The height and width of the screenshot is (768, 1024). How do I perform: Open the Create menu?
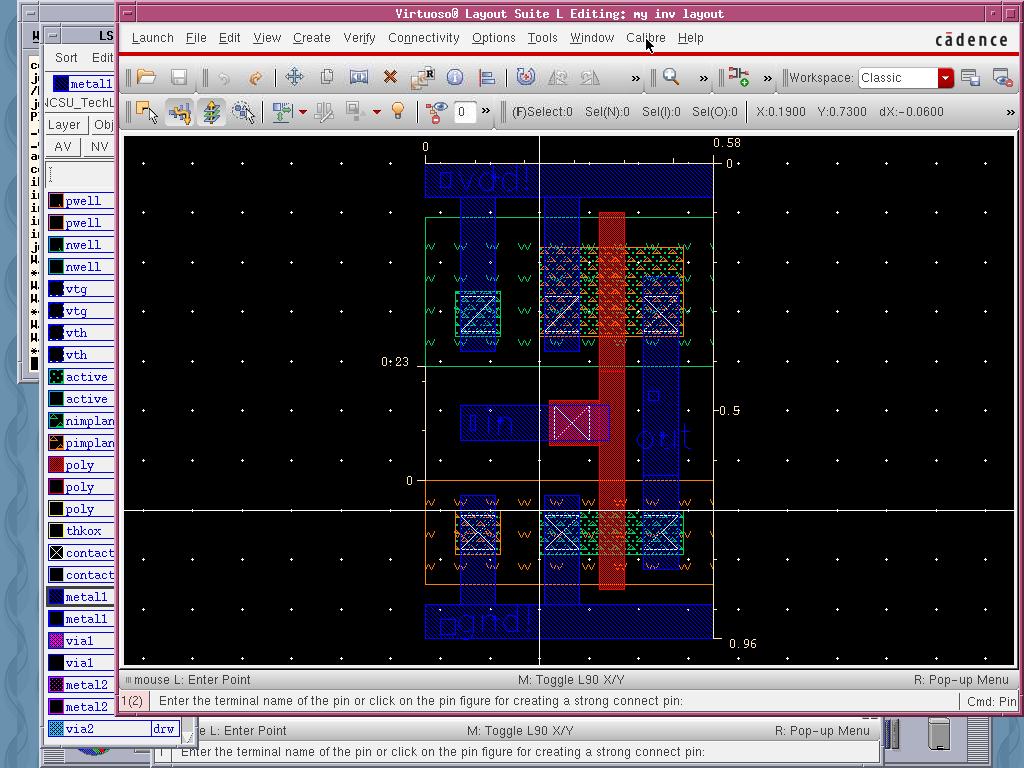coord(312,38)
